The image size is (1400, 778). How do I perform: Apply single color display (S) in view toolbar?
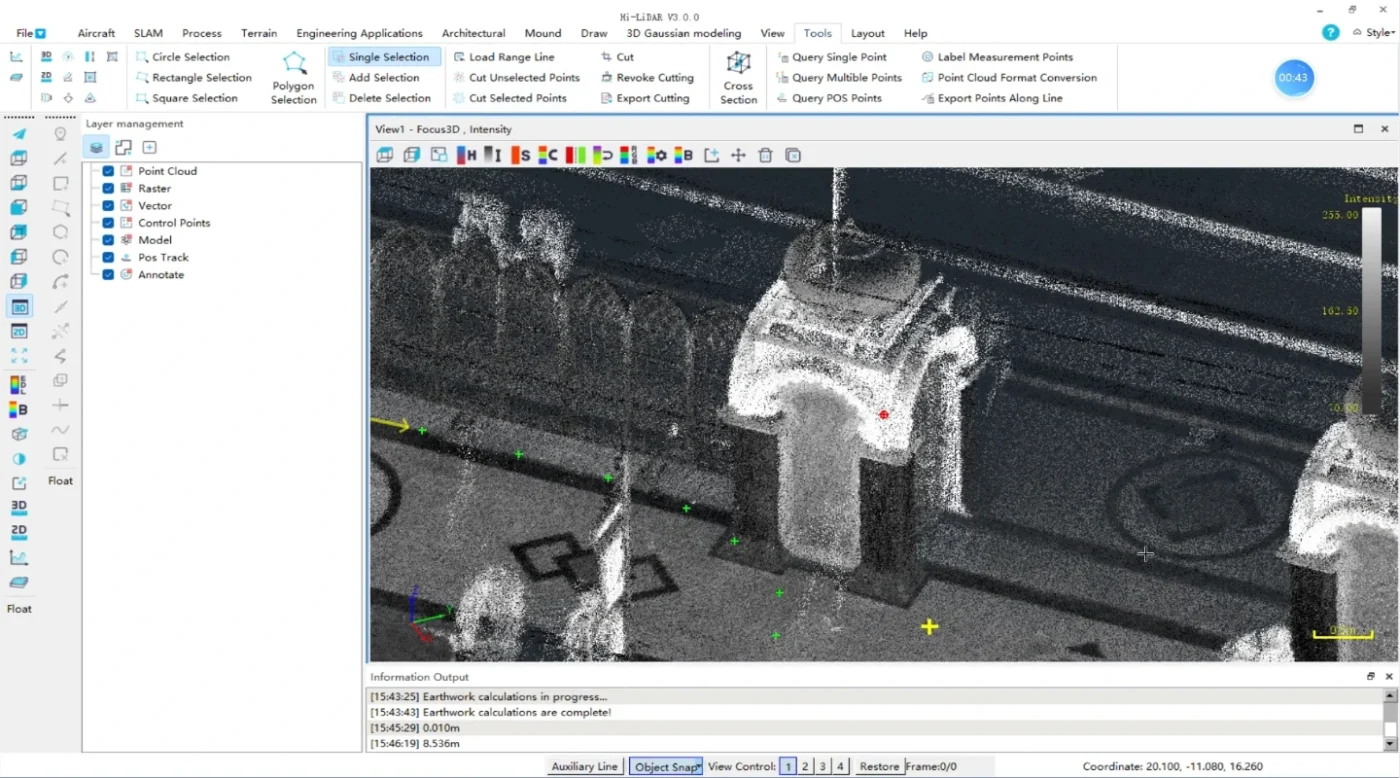point(520,155)
